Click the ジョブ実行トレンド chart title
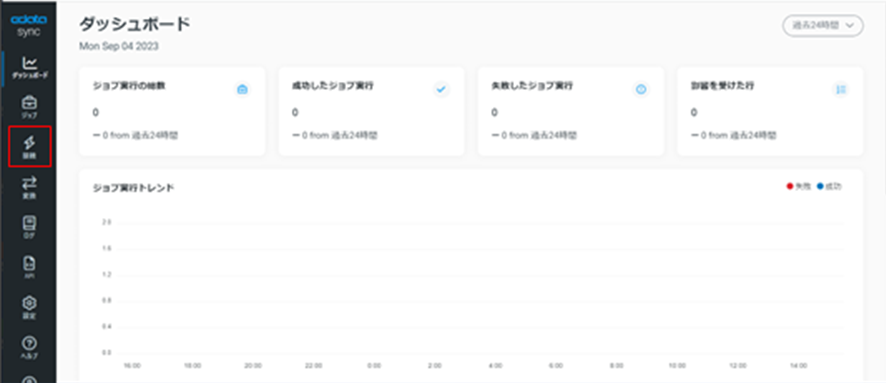The width and height of the screenshot is (886, 383). [133, 188]
